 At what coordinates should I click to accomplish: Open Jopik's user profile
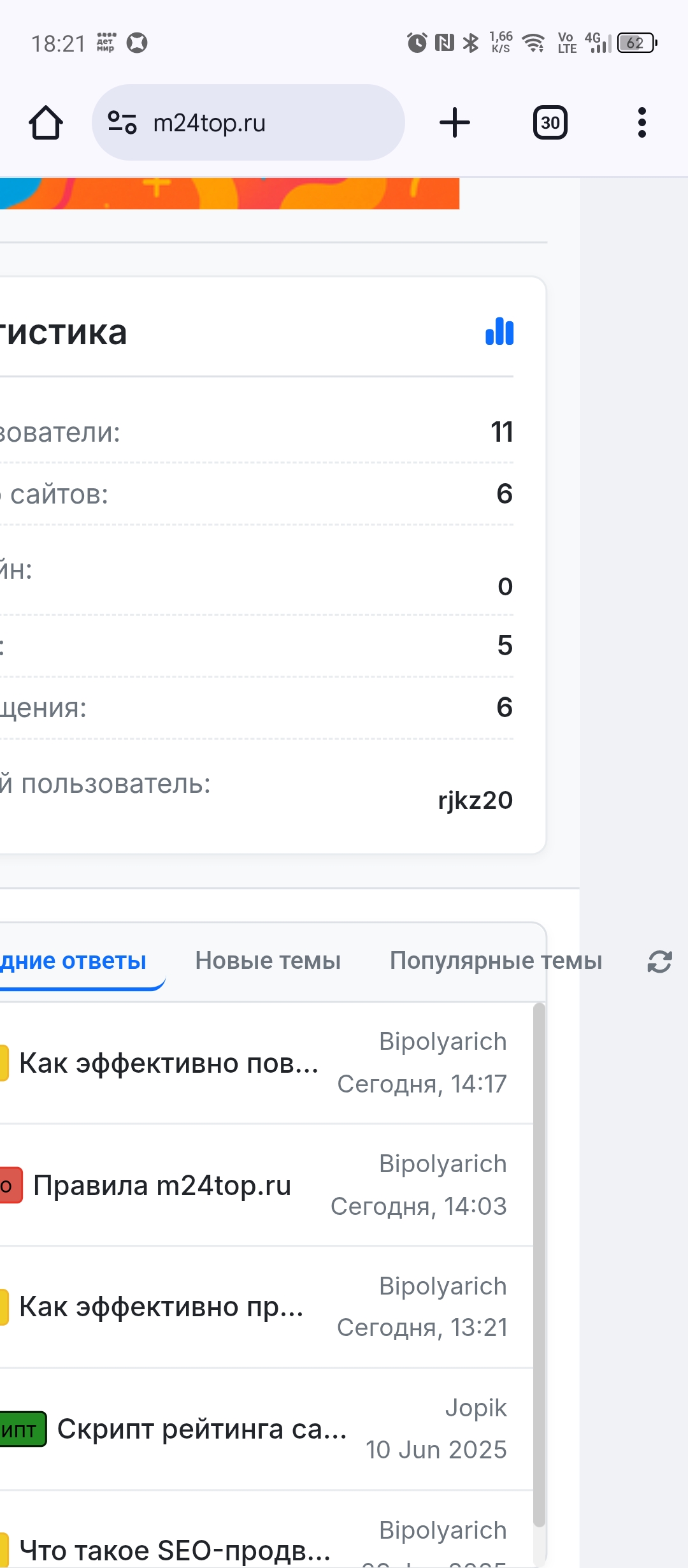coord(476,1407)
